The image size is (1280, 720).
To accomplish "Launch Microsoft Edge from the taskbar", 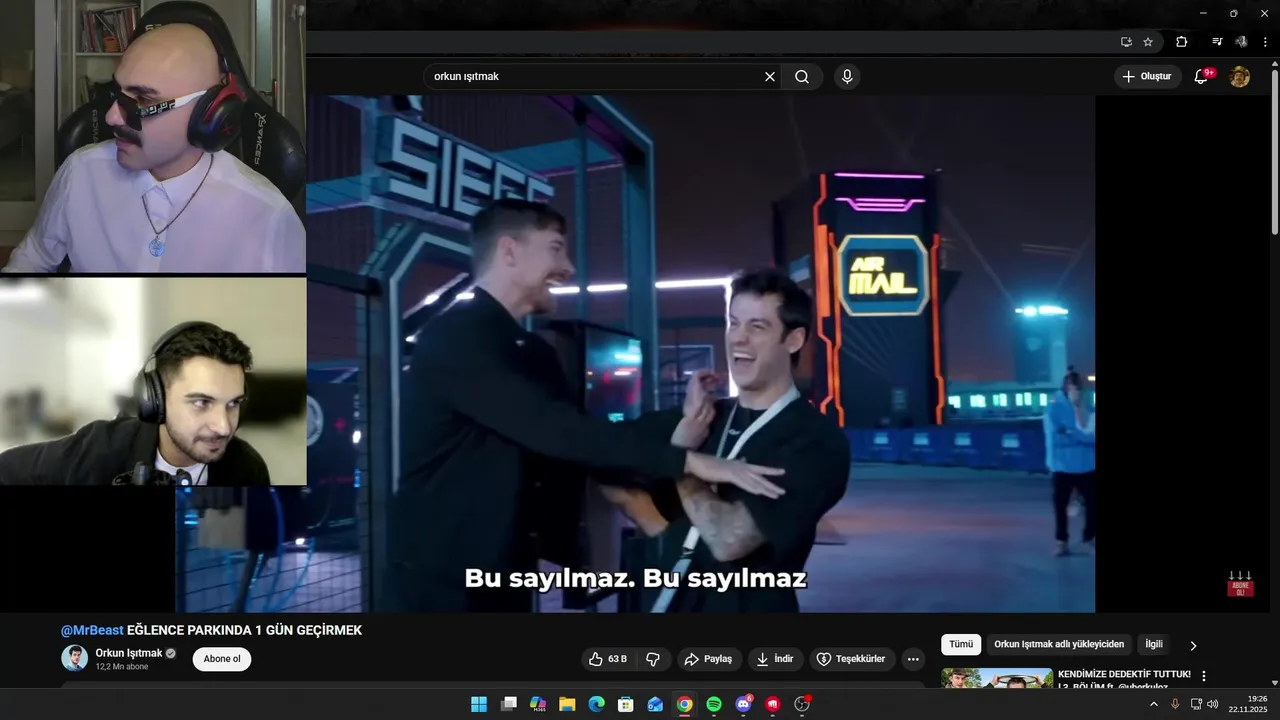I will 596,704.
